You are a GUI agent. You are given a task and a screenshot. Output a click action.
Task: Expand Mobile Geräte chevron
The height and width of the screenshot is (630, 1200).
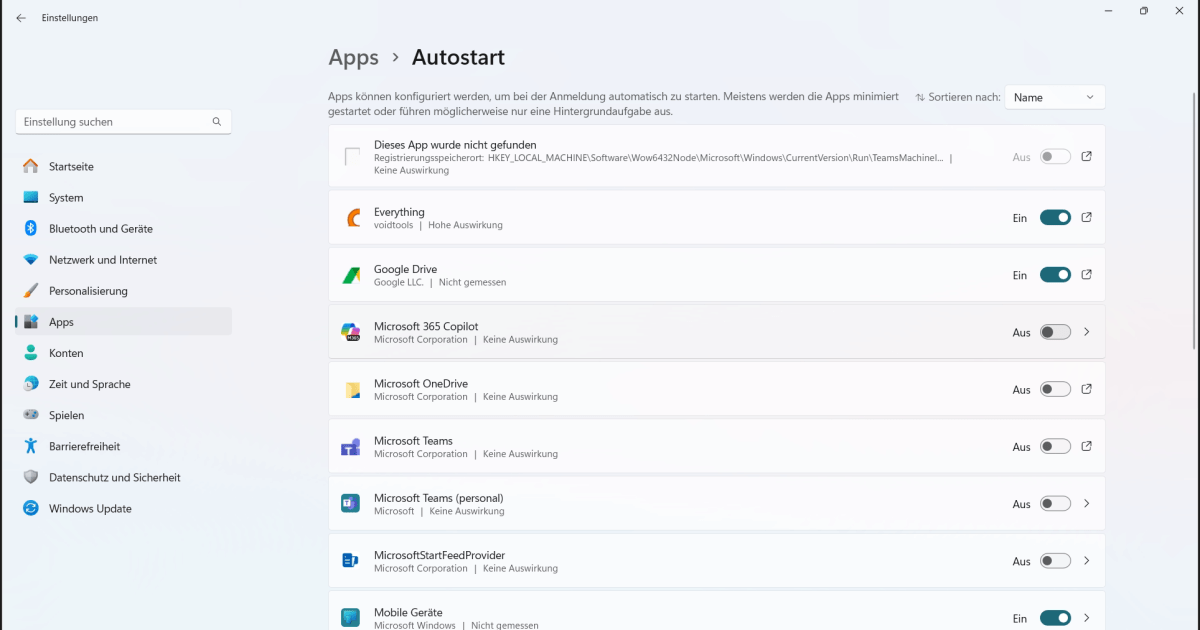tap(1087, 618)
